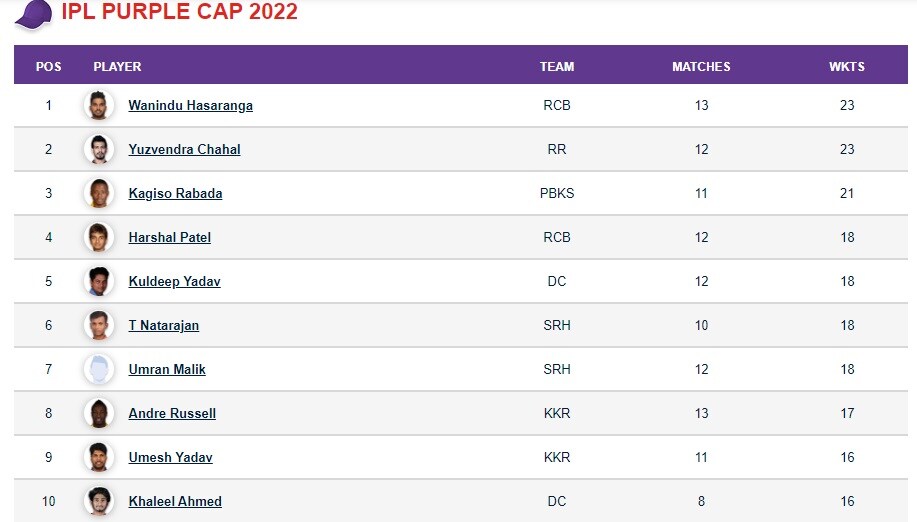Click Andre Russell's avatar photo
This screenshot has height=522, width=917.
pos(99,413)
